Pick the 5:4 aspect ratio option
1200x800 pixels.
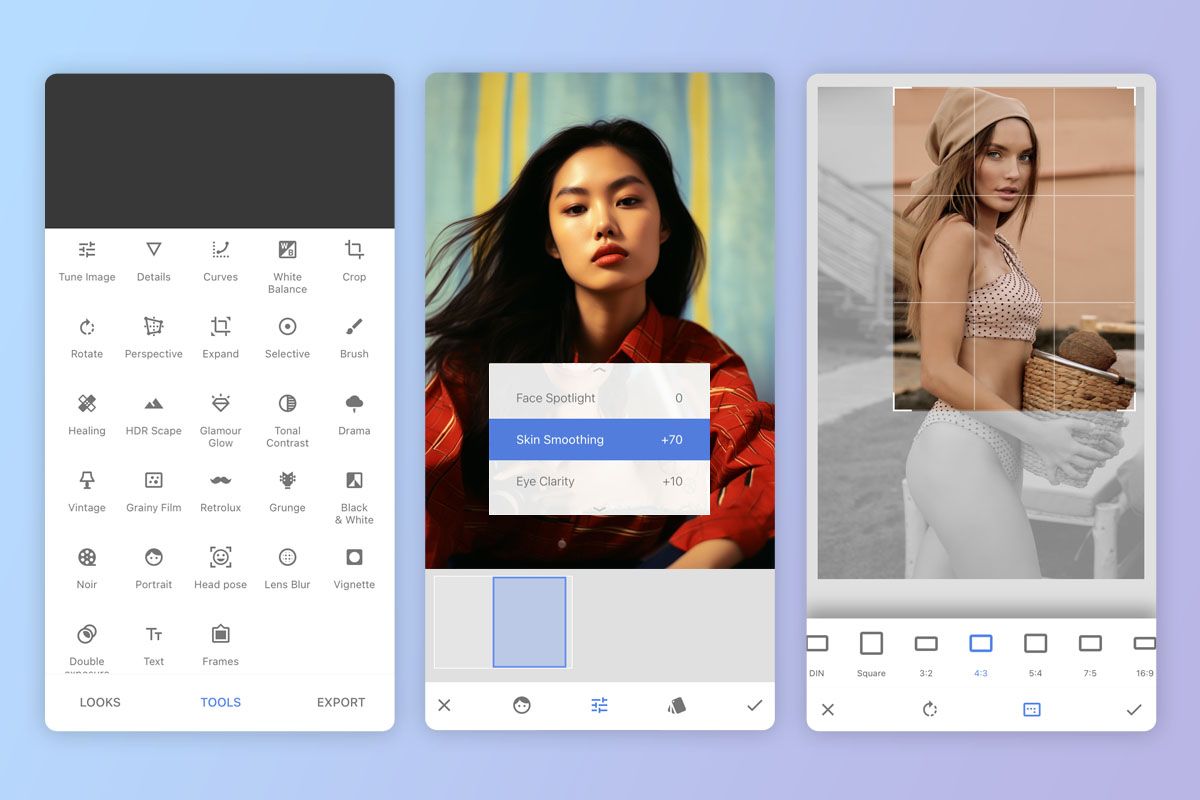point(1035,653)
